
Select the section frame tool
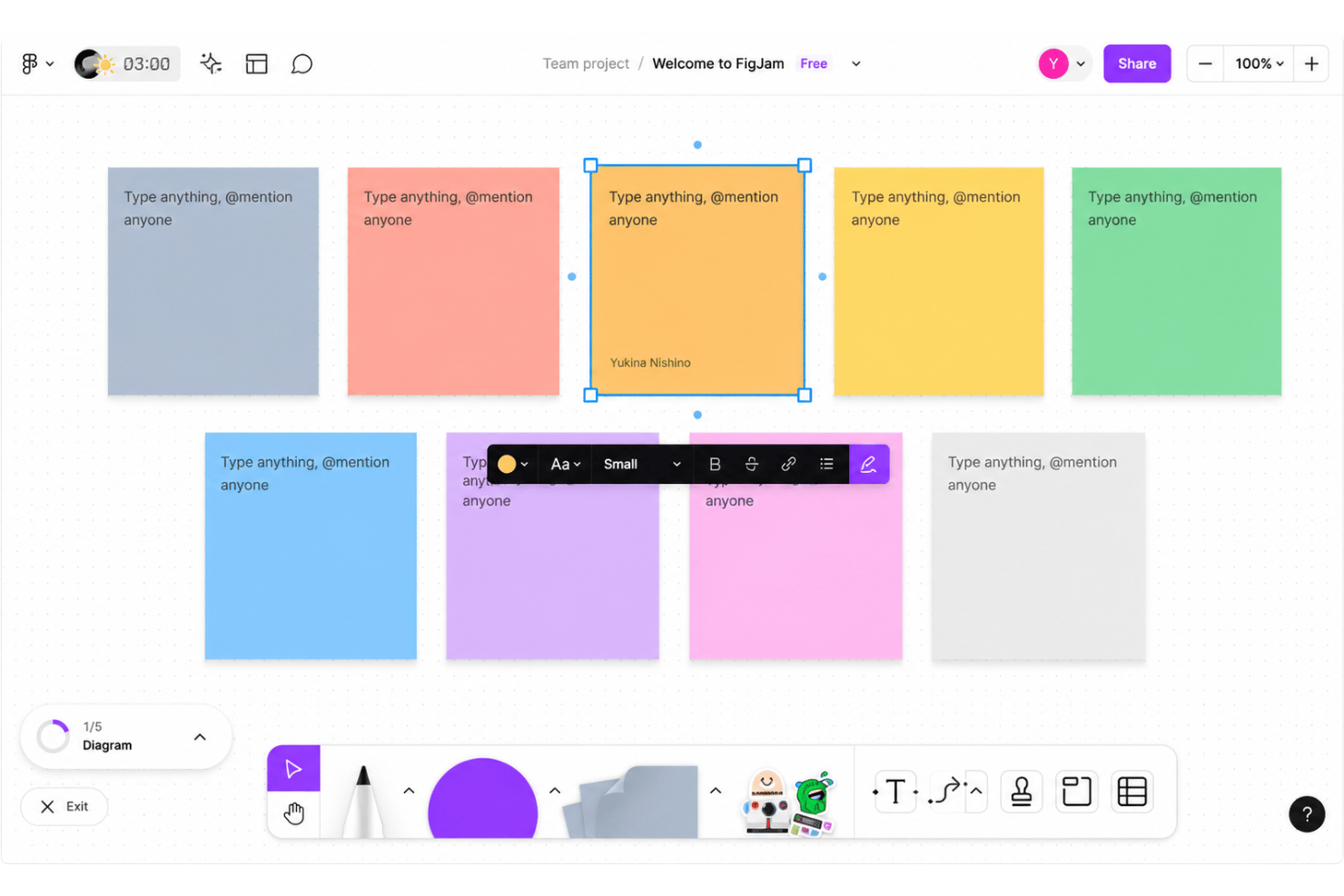tap(1077, 792)
